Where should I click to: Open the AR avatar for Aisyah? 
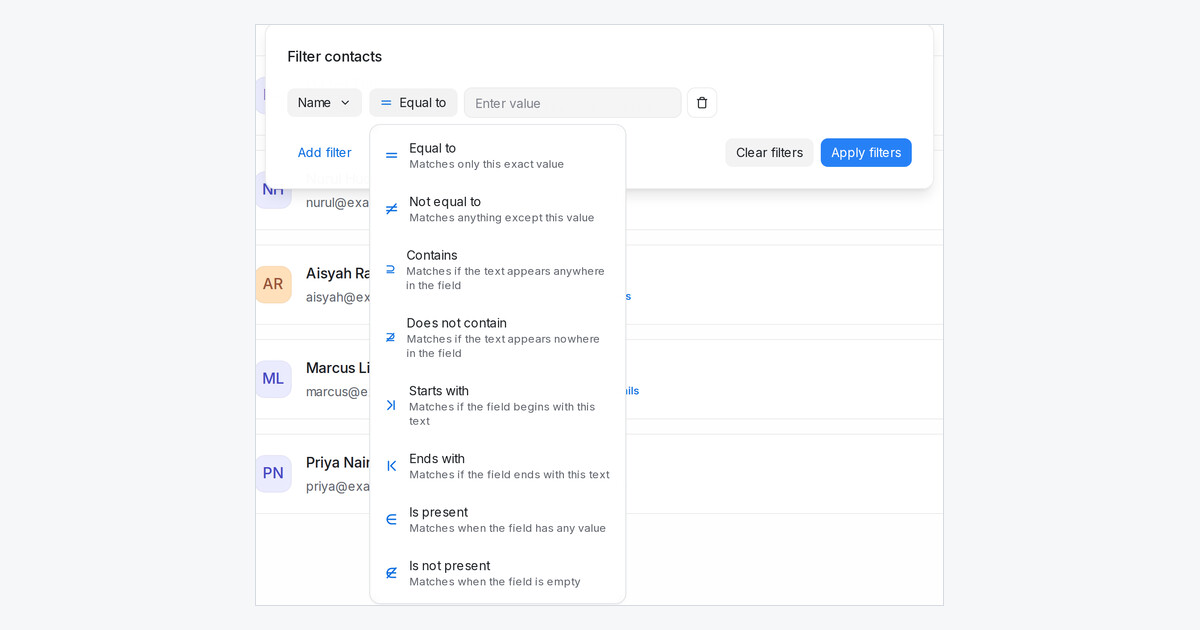[x=273, y=284]
